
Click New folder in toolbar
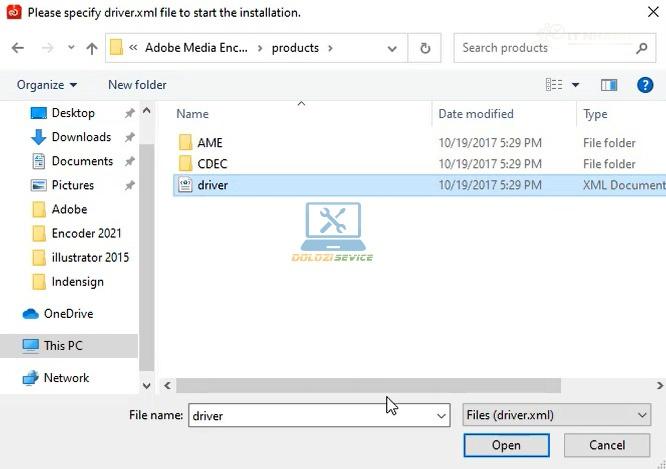tap(137, 85)
